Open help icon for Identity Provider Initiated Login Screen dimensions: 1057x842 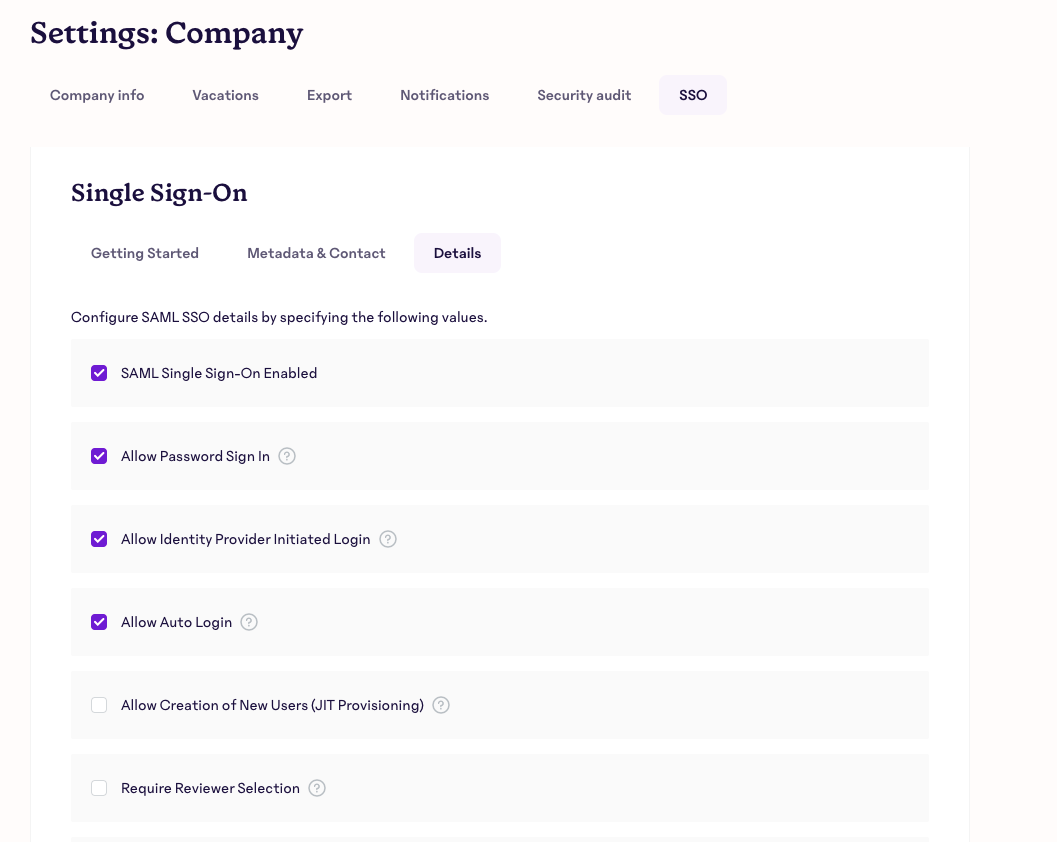click(388, 539)
